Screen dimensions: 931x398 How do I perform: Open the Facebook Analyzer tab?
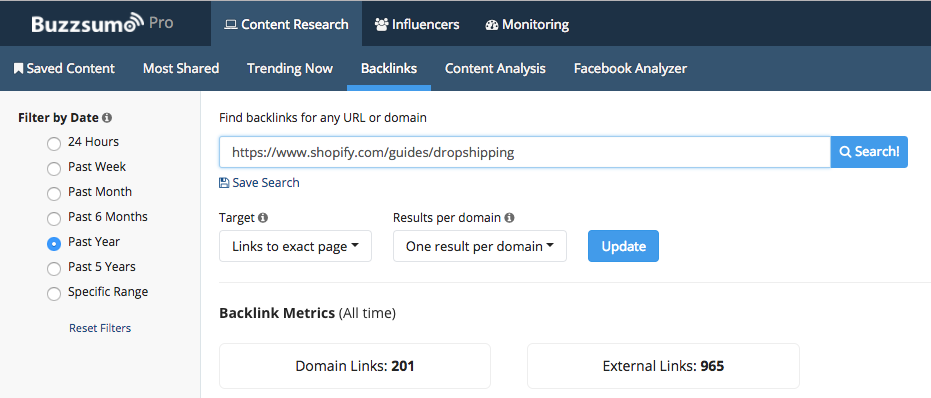(x=630, y=68)
